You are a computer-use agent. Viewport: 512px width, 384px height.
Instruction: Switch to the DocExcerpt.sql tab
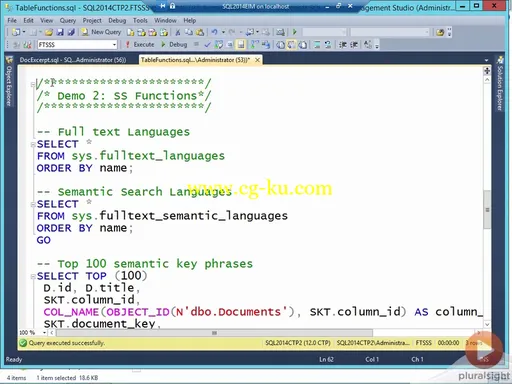coord(73,60)
